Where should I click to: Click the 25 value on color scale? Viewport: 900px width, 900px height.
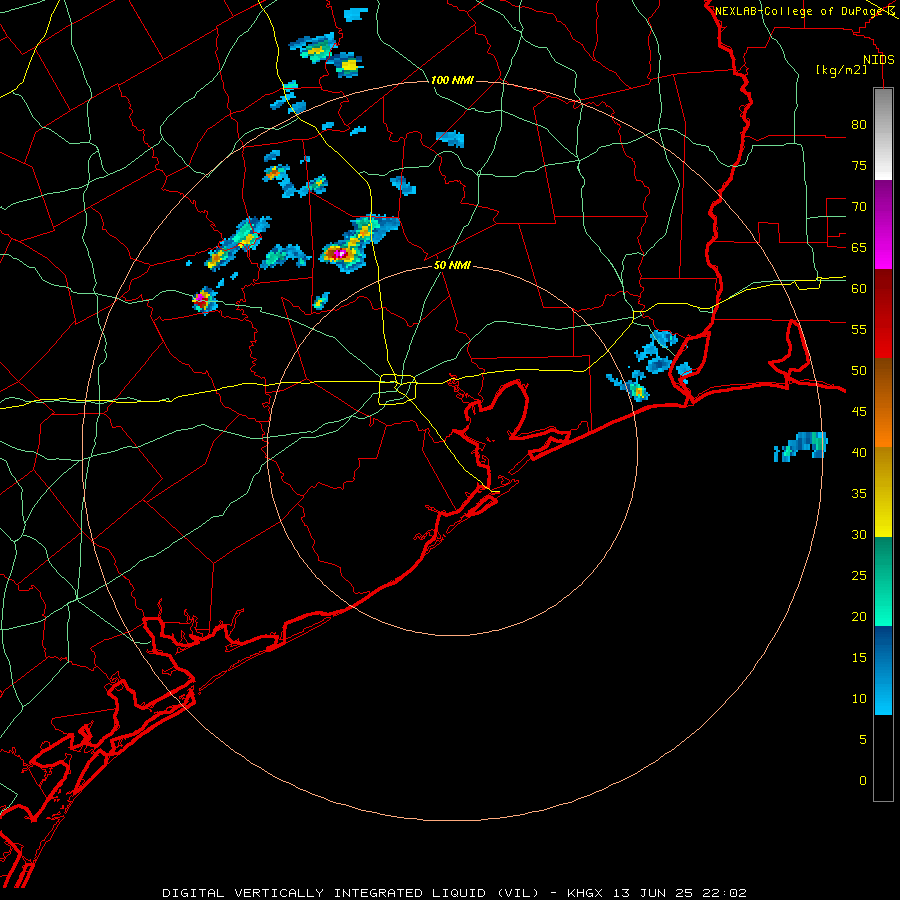coord(859,575)
